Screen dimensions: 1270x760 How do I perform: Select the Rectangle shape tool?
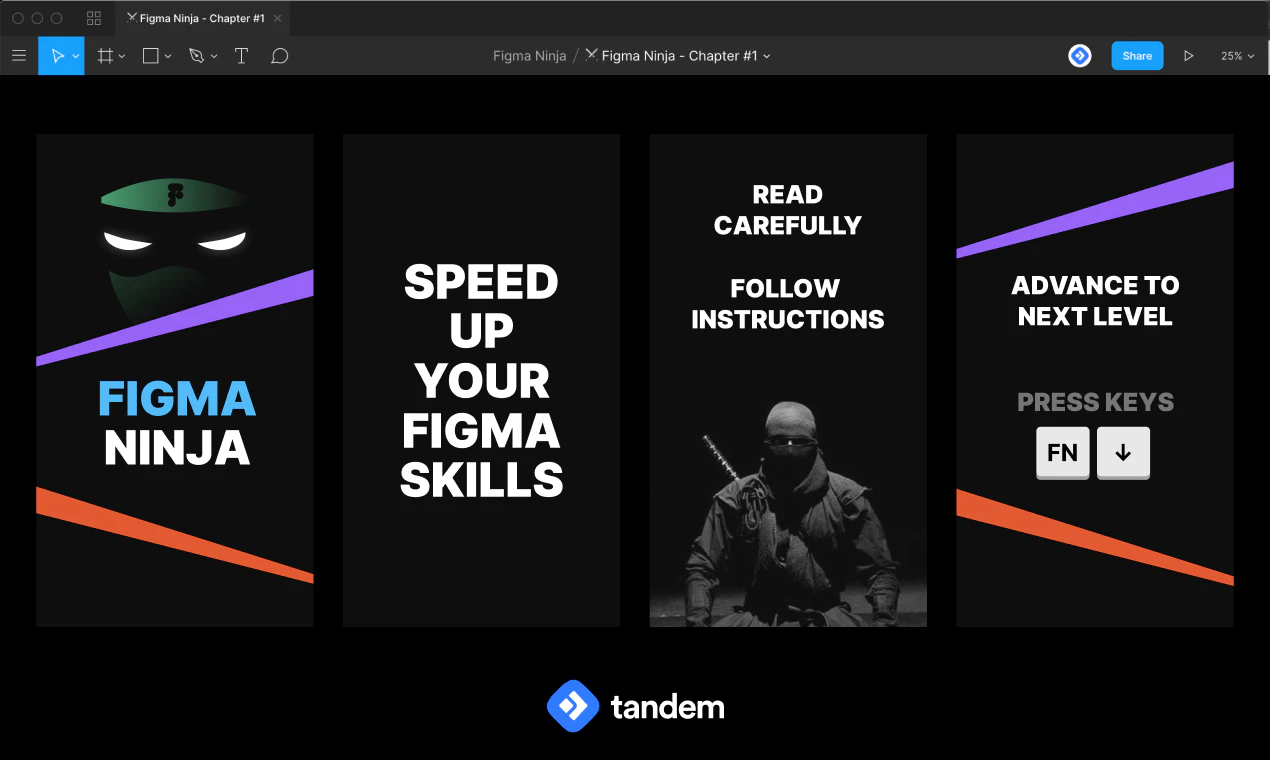click(x=151, y=56)
